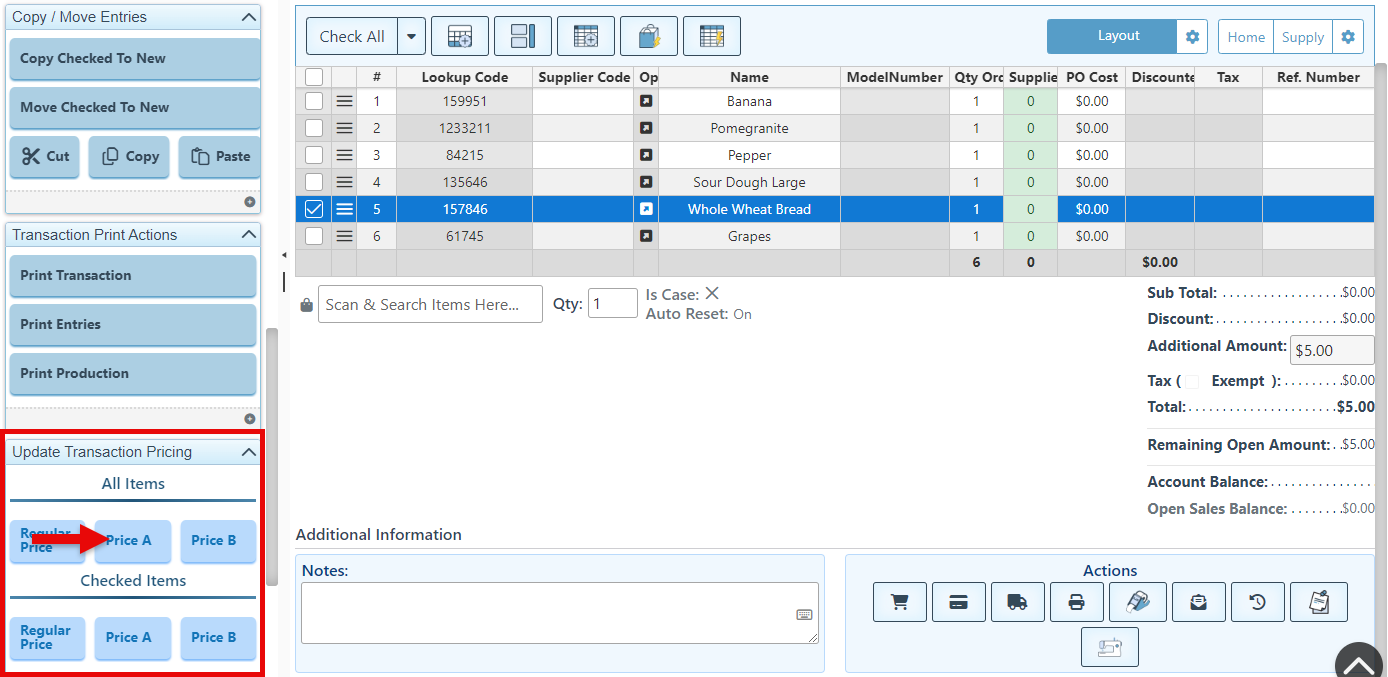
Task: Open the Check All dropdown arrow
Action: (x=411, y=37)
